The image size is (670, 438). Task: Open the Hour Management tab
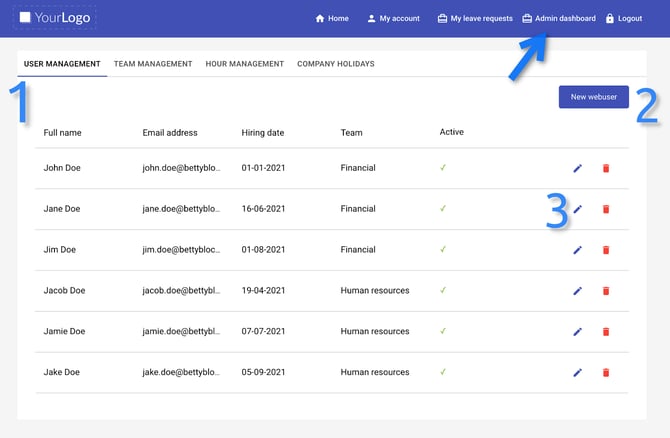pyautogui.click(x=244, y=64)
